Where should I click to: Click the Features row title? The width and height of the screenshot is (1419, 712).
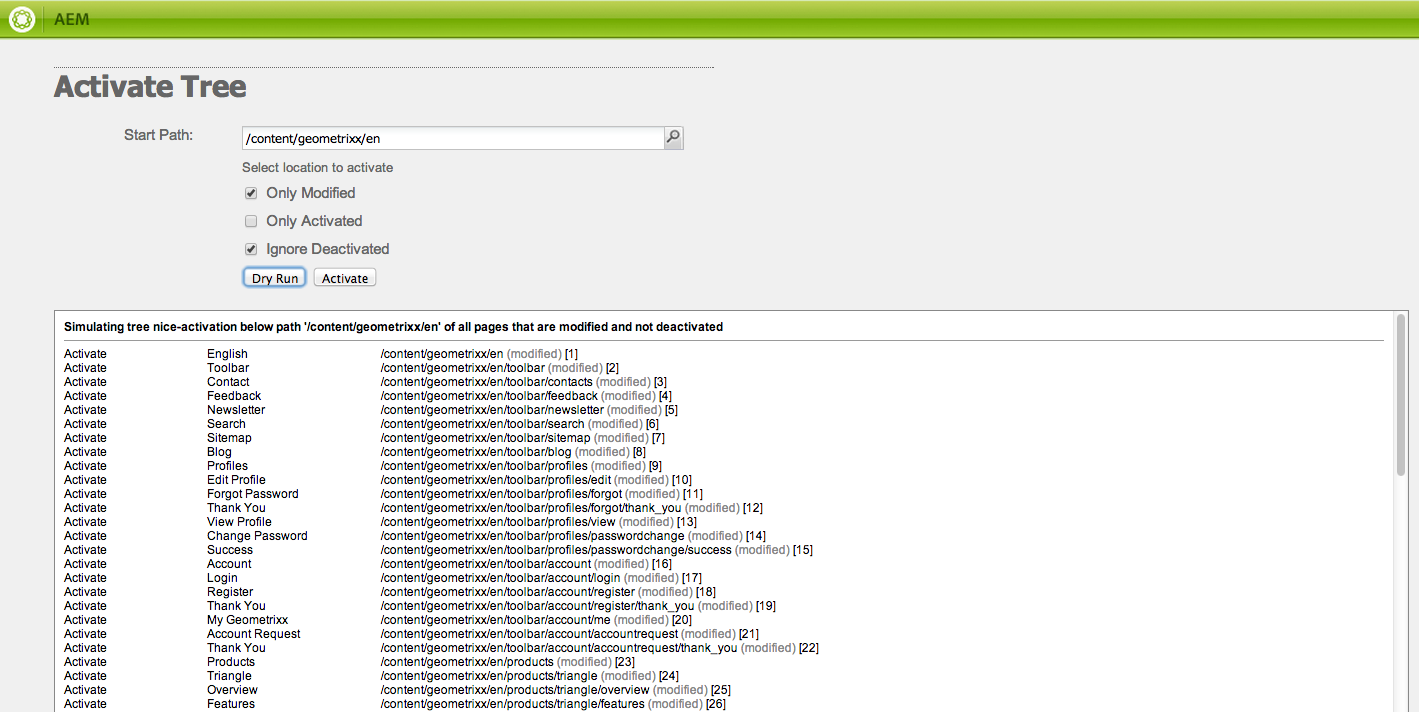tap(231, 704)
